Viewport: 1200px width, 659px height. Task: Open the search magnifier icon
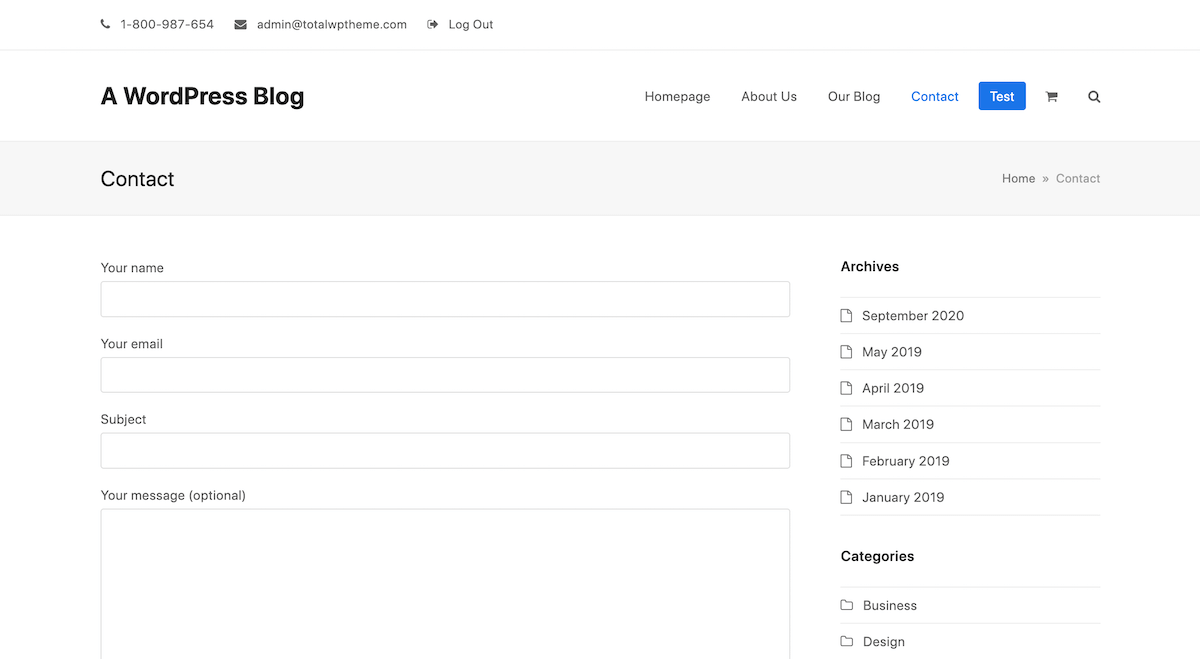pos(1094,97)
